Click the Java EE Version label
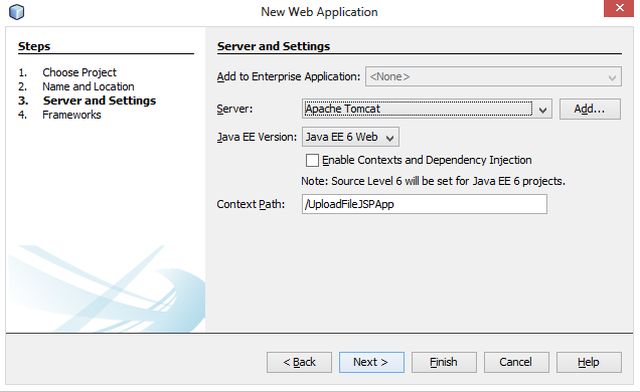The image size is (640, 392). [x=257, y=137]
